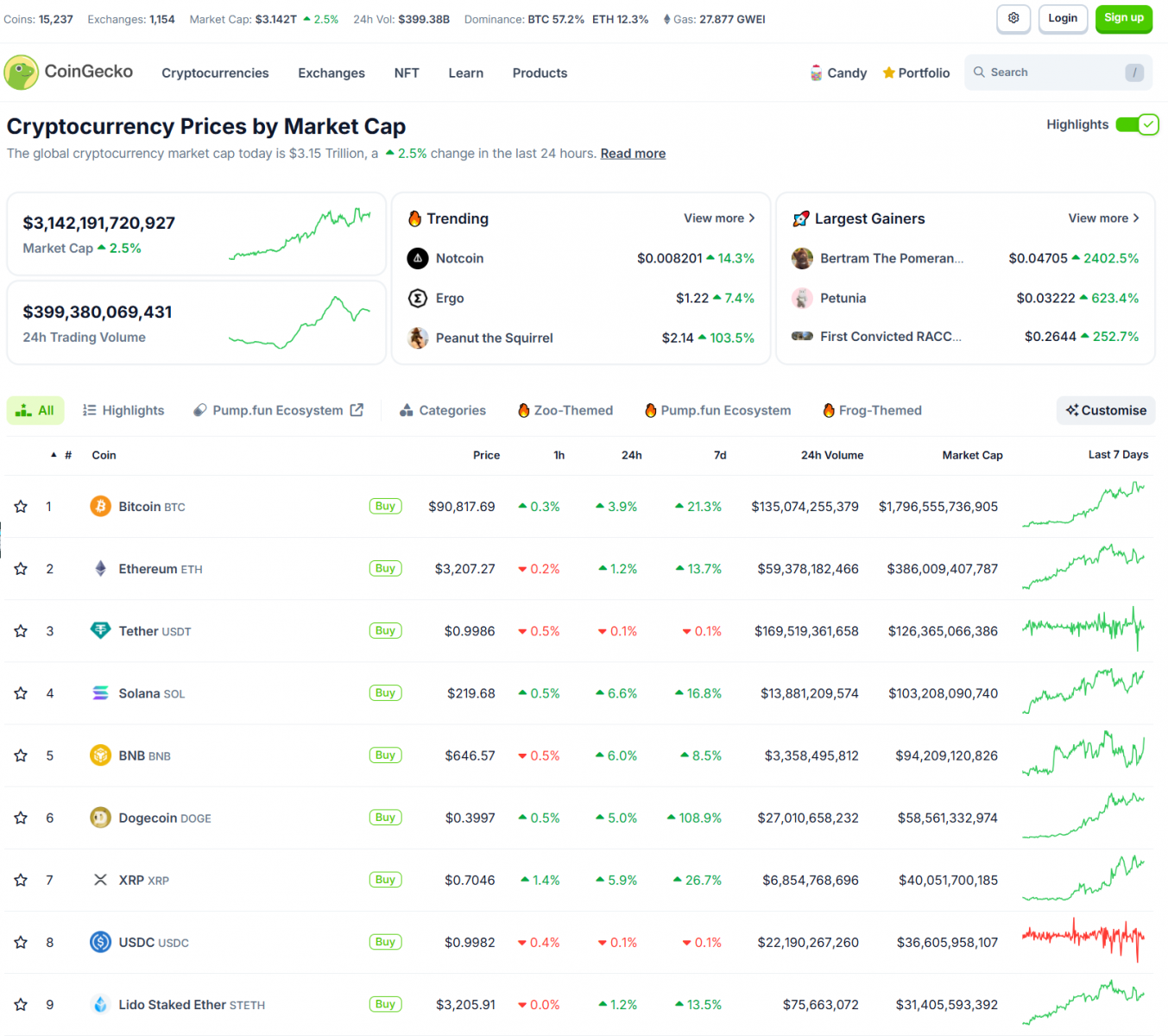Open the Cryptocurrencies nav menu

[215, 73]
